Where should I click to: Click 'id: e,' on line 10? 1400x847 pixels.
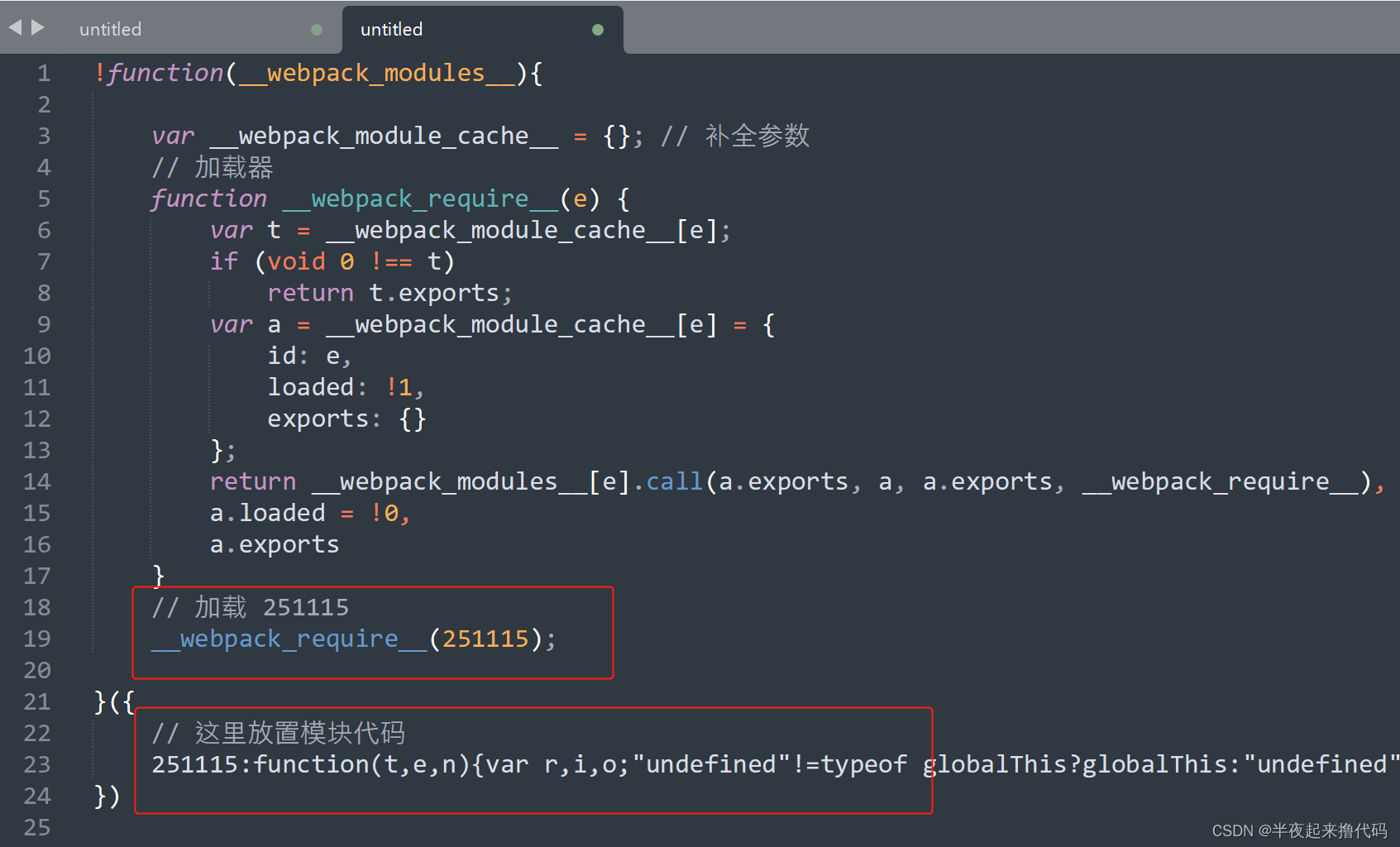click(x=309, y=357)
